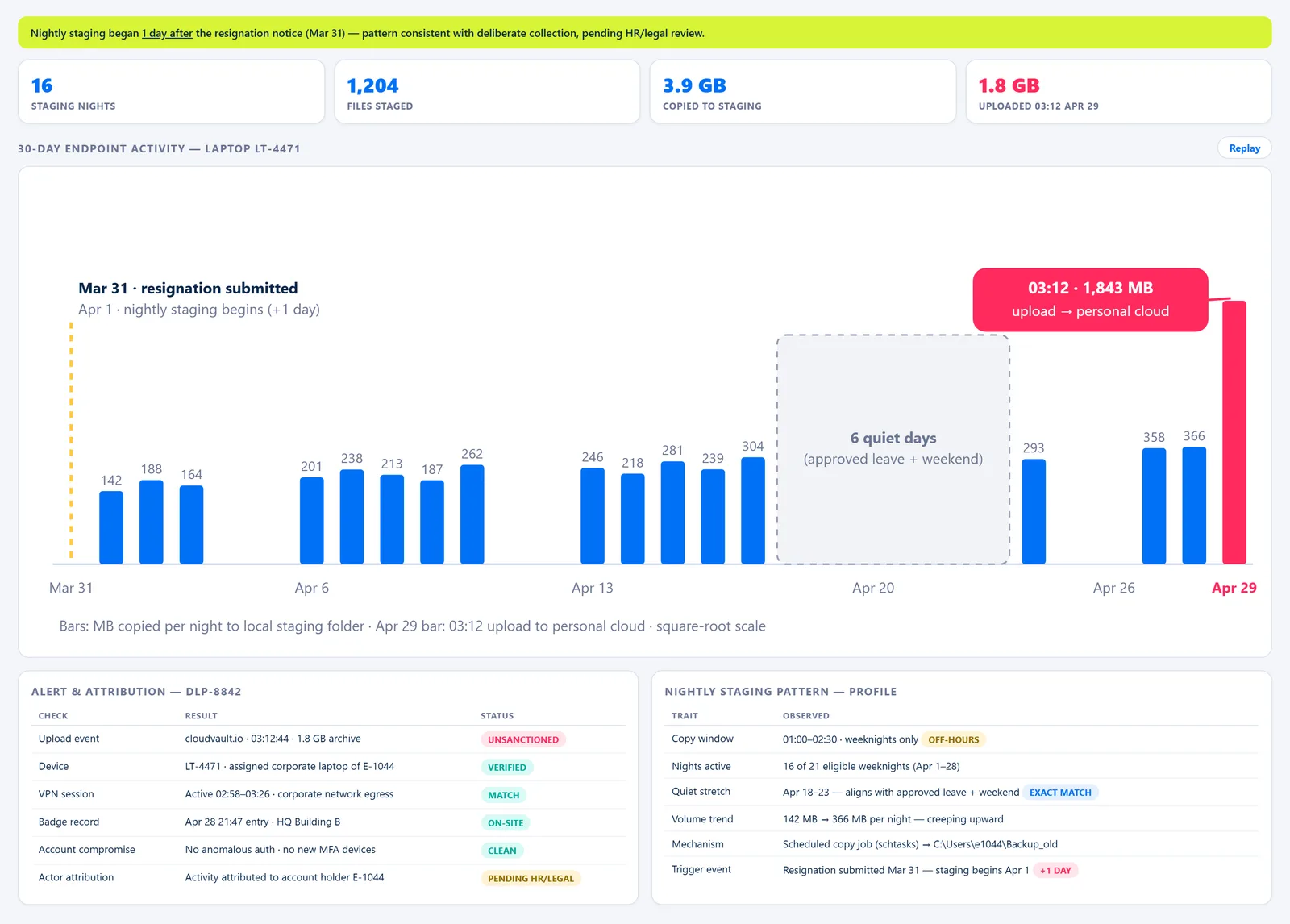Image resolution: width=1290 pixels, height=924 pixels.
Task: Click the VPN session row label
Action: click(66, 794)
